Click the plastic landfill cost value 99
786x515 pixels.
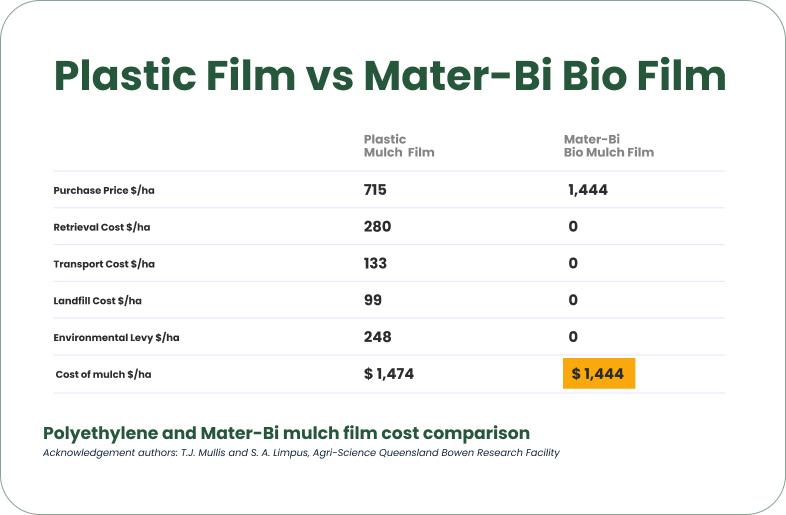click(x=372, y=300)
